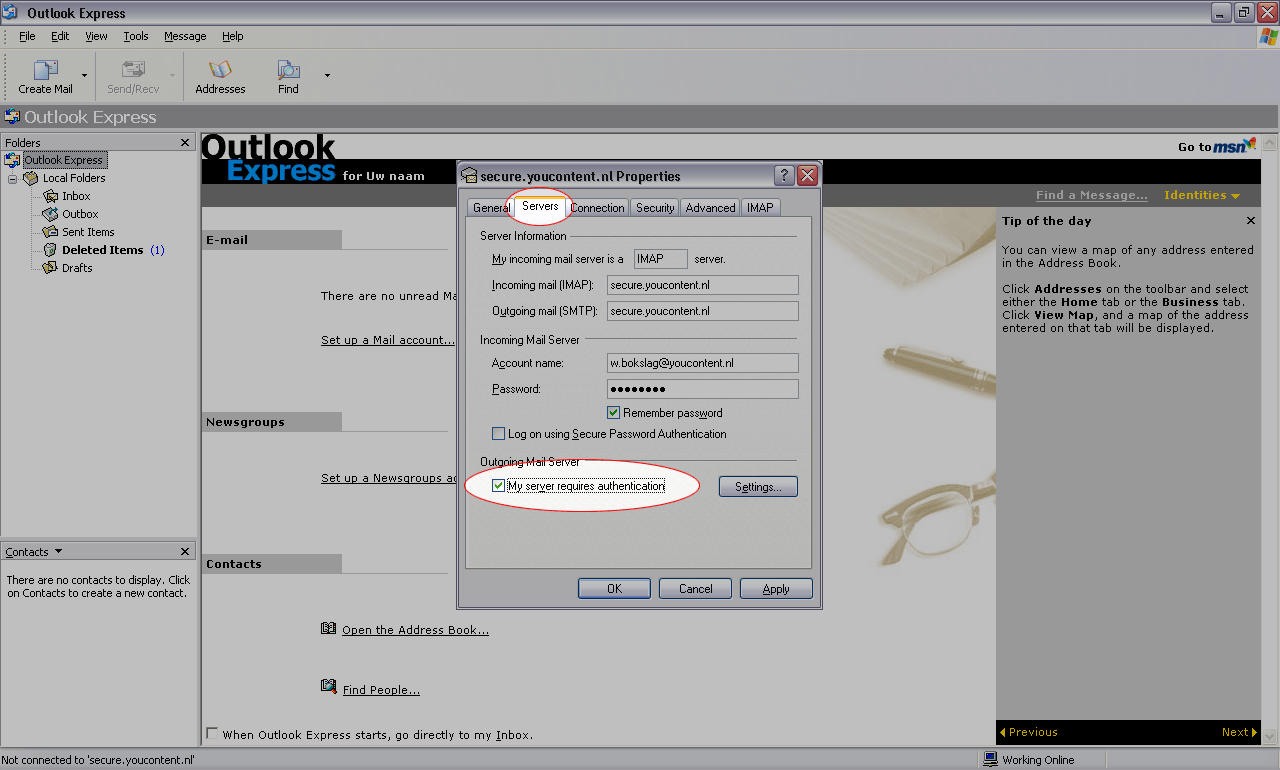
Task: Click the Settings... button
Action: [758, 487]
